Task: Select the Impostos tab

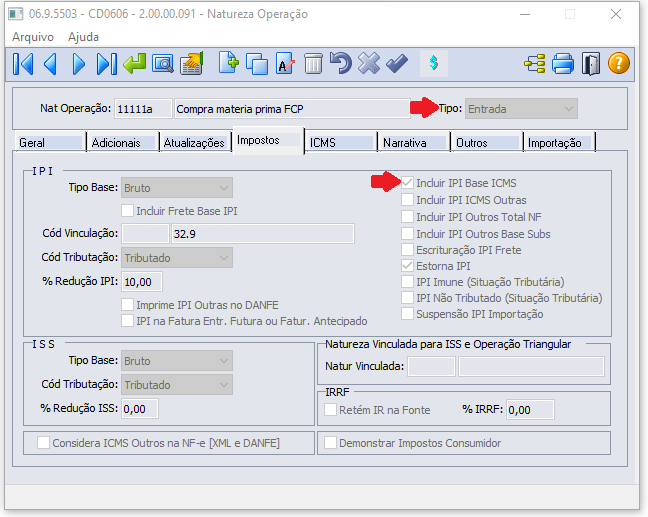Action: (268, 141)
